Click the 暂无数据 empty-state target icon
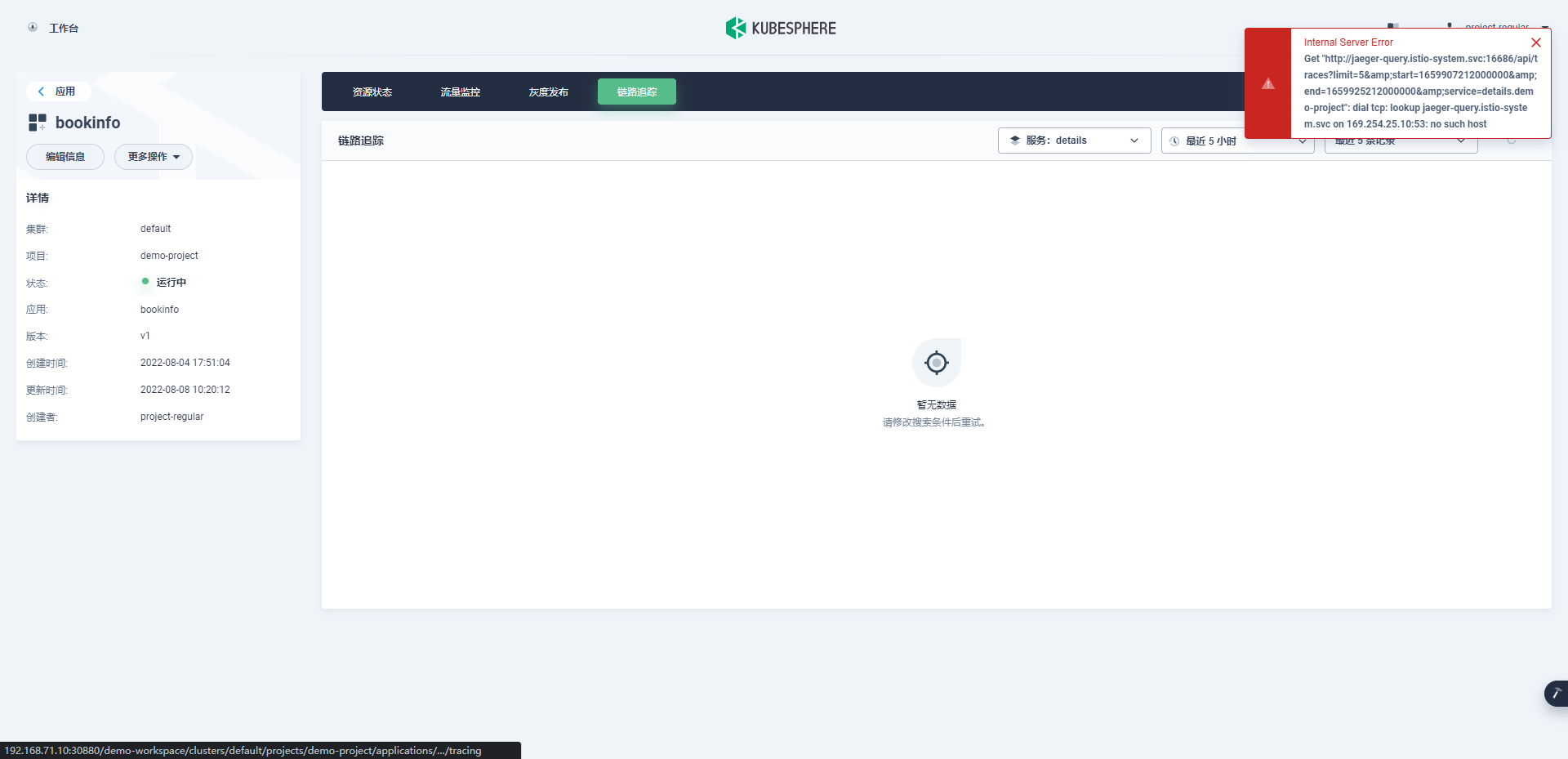 click(x=937, y=362)
